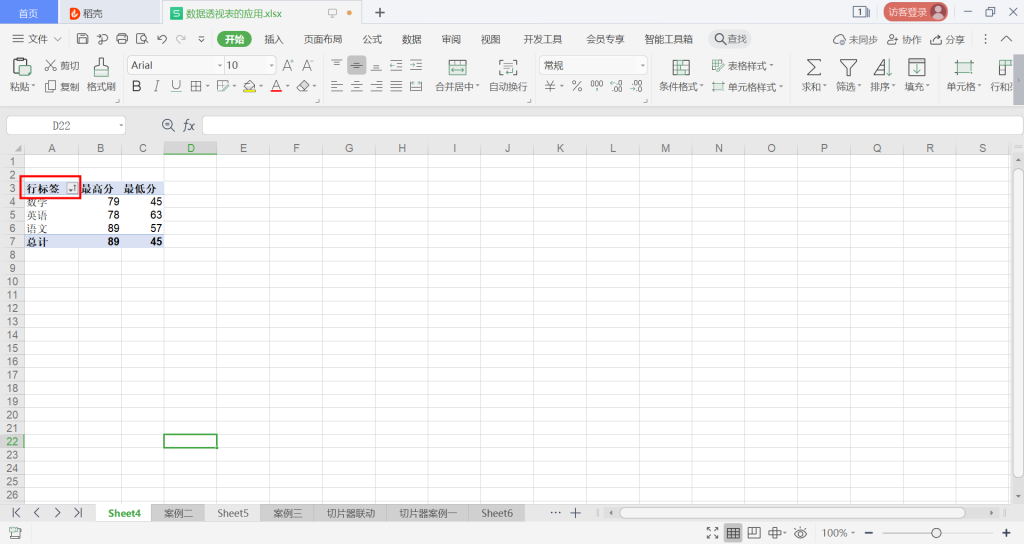Click the Redo arrow icon
Image resolution: width=1024 pixels, height=544 pixels.
181,39
